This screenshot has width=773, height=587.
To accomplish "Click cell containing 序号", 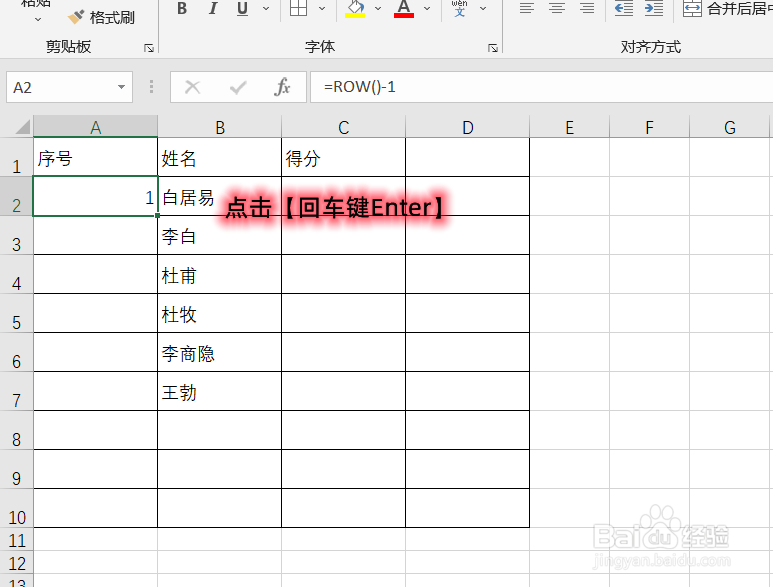I will (96, 158).
